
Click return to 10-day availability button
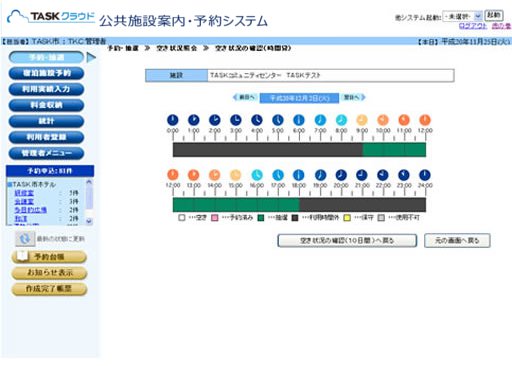tap(347, 240)
